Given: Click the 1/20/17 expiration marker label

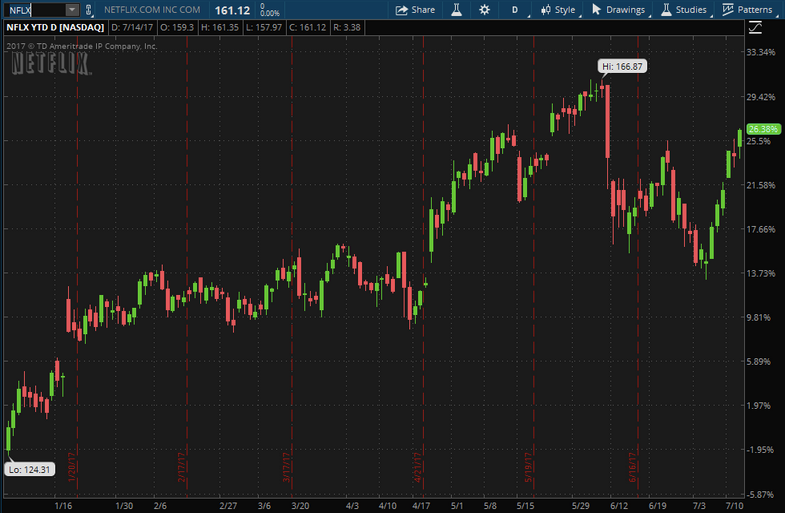Looking at the screenshot, I should coord(72,467).
